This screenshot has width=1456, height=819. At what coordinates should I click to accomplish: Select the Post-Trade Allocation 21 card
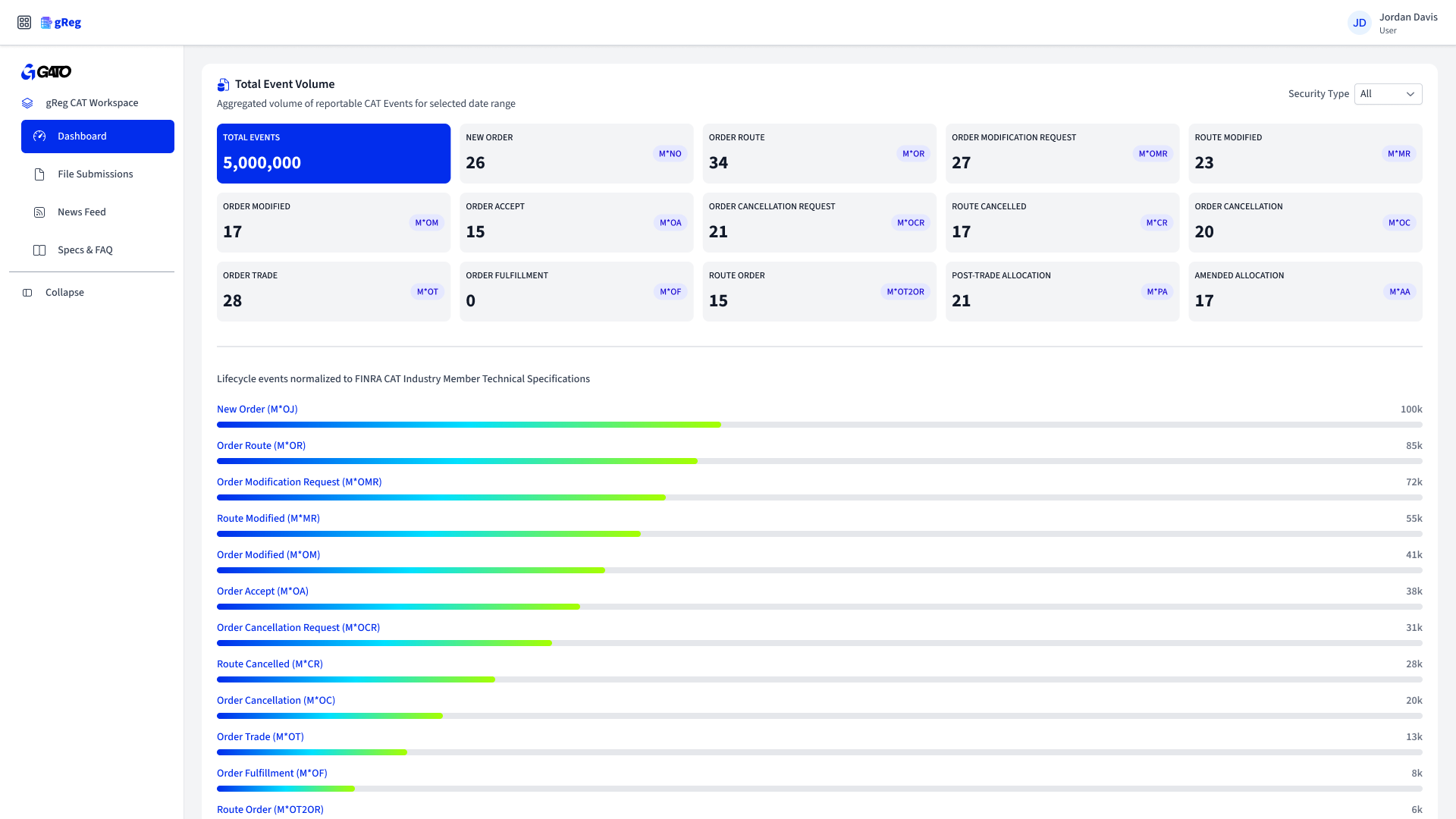tap(1062, 291)
